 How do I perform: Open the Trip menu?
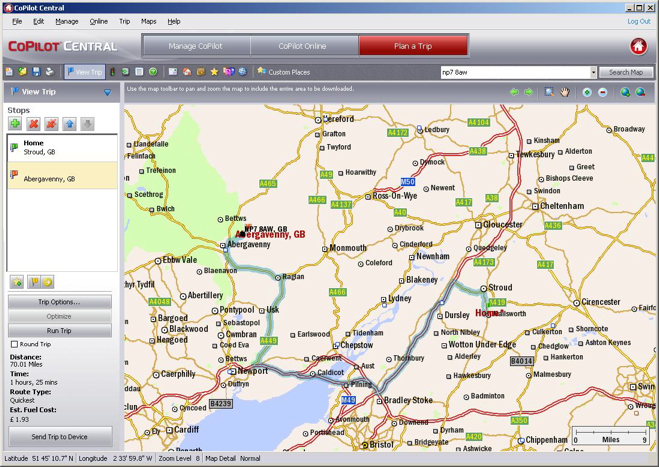pyautogui.click(x=124, y=21)
